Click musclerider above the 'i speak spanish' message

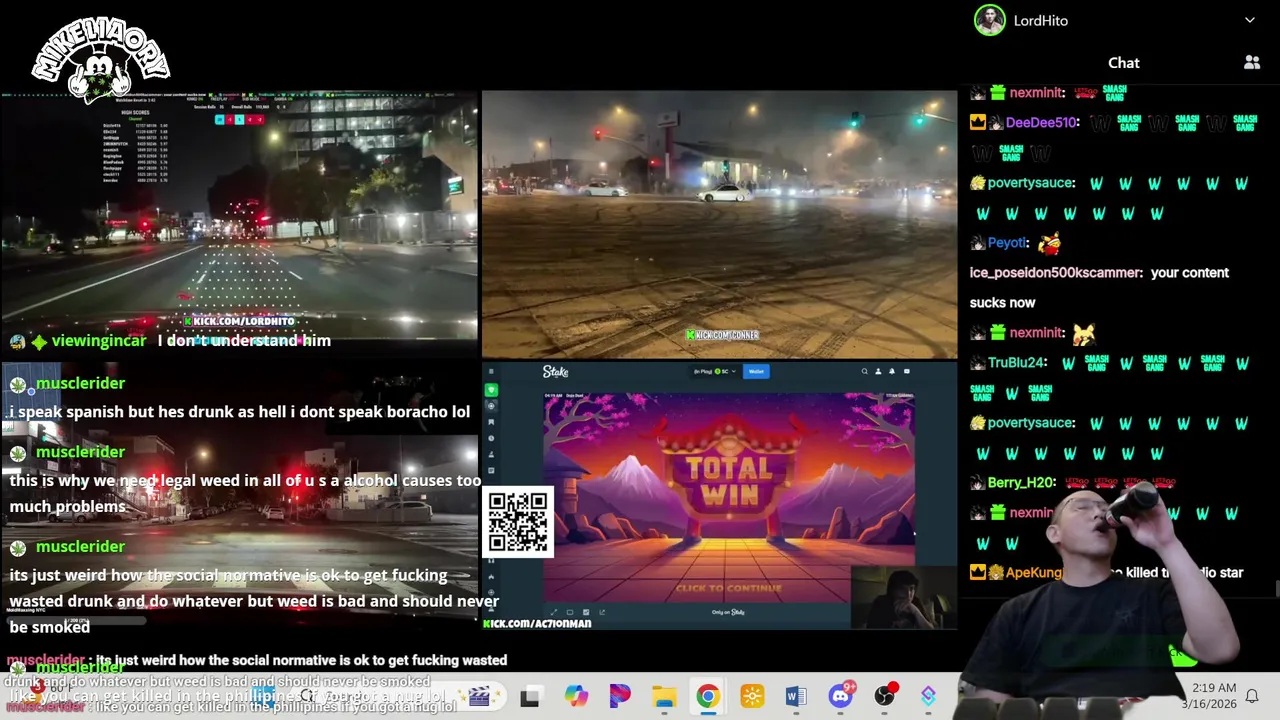tap(80, 383)
